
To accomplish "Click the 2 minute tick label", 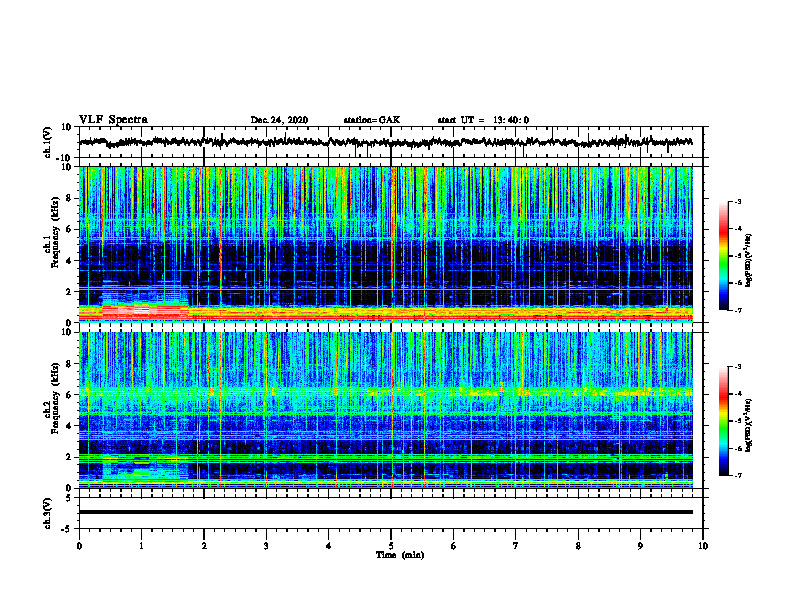I will click(x=204, y=546).
